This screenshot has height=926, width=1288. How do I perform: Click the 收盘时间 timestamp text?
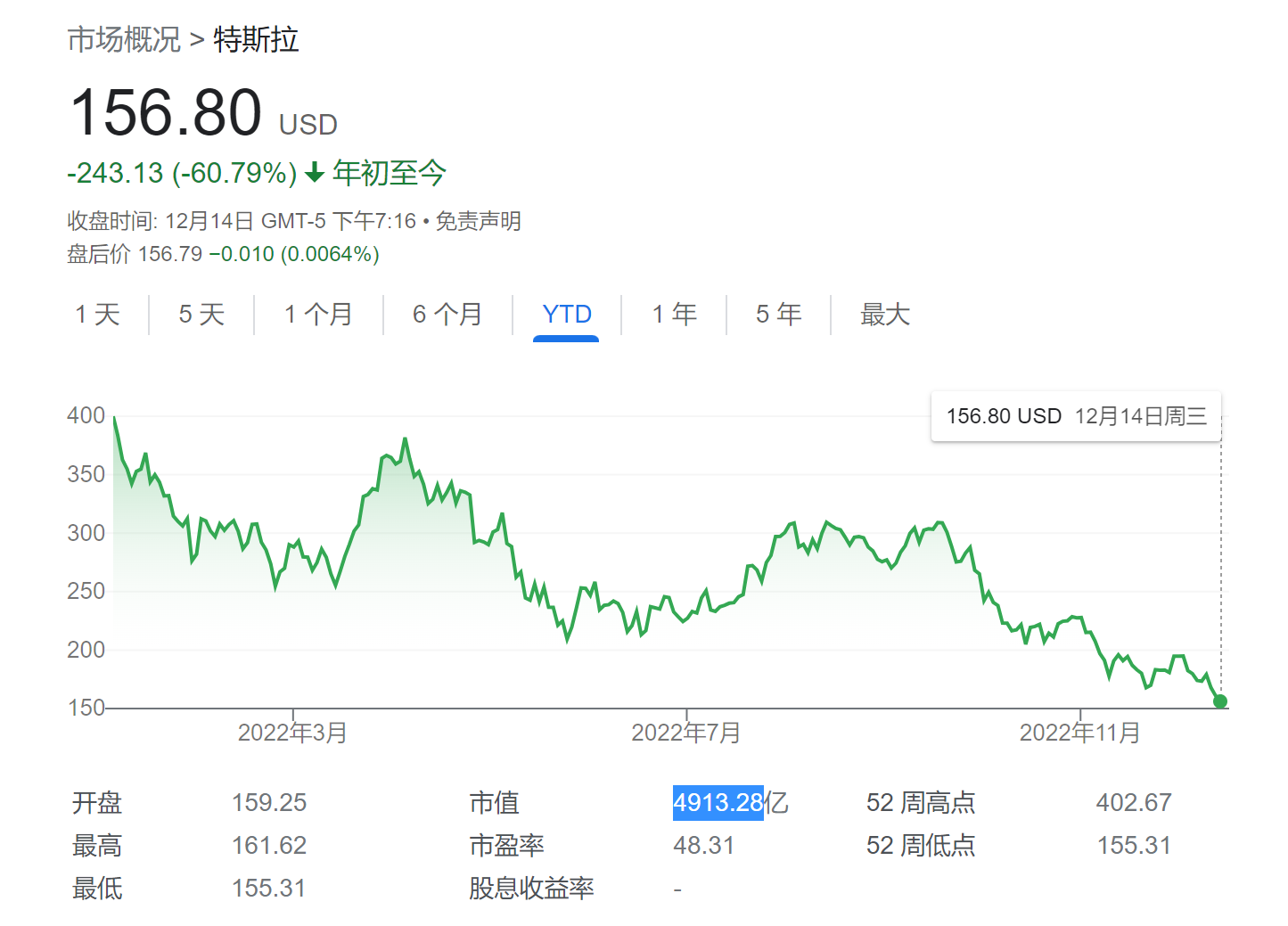tap(242, 221)
